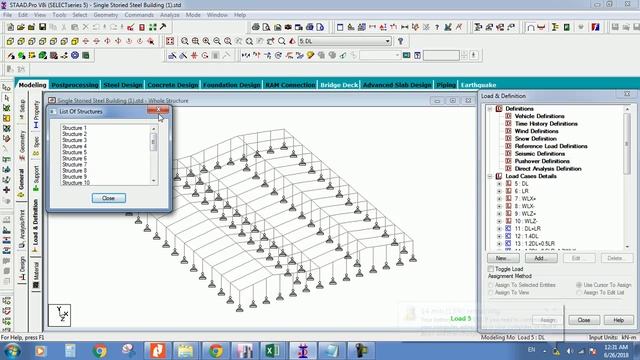Collapse the Load Cases Details node
Image resolution: width=640 pixels, height=360 pixels.
point(490,176)
